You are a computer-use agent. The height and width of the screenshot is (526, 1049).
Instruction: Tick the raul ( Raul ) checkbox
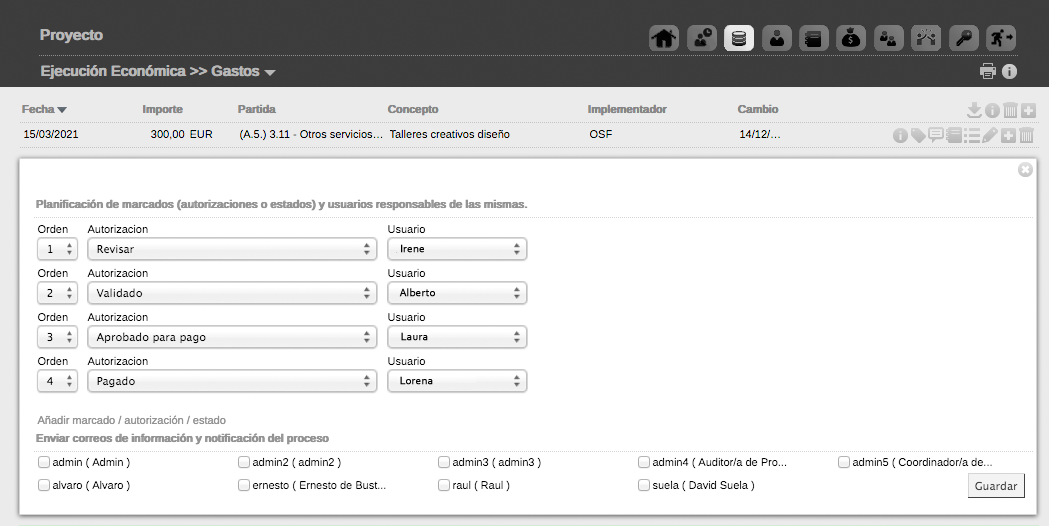[444, 485]
